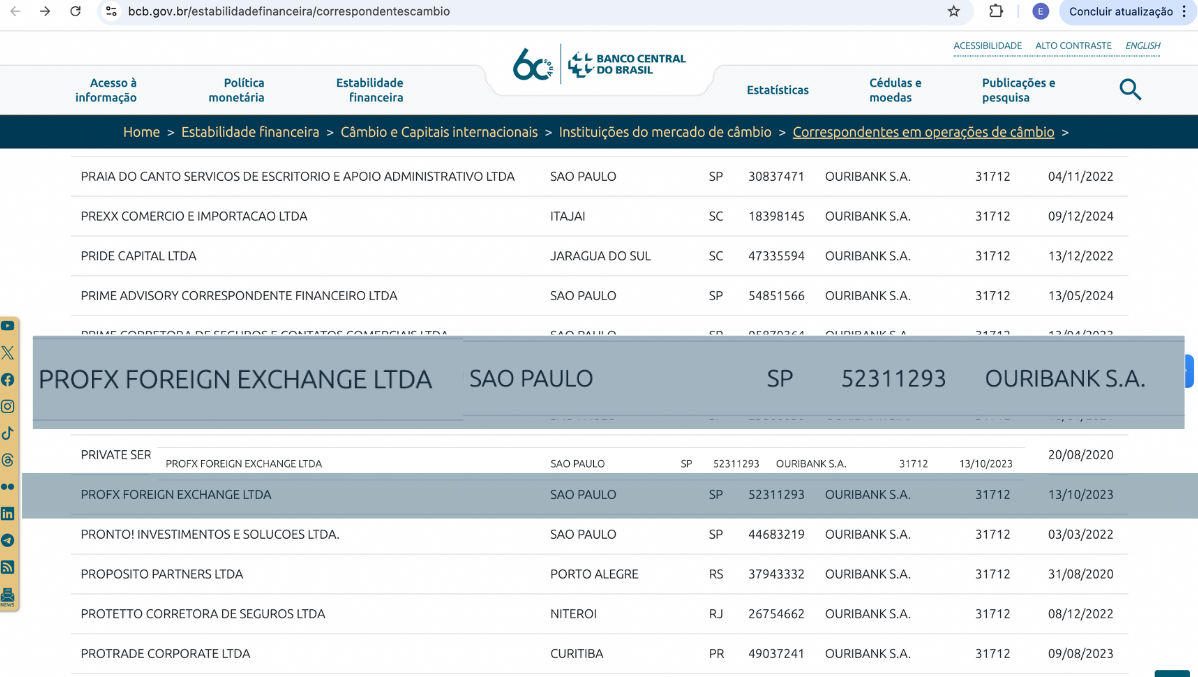1198x677 pixels.
Task: Open the Banco Central Telegram channel
Action: tap(8, 540)
